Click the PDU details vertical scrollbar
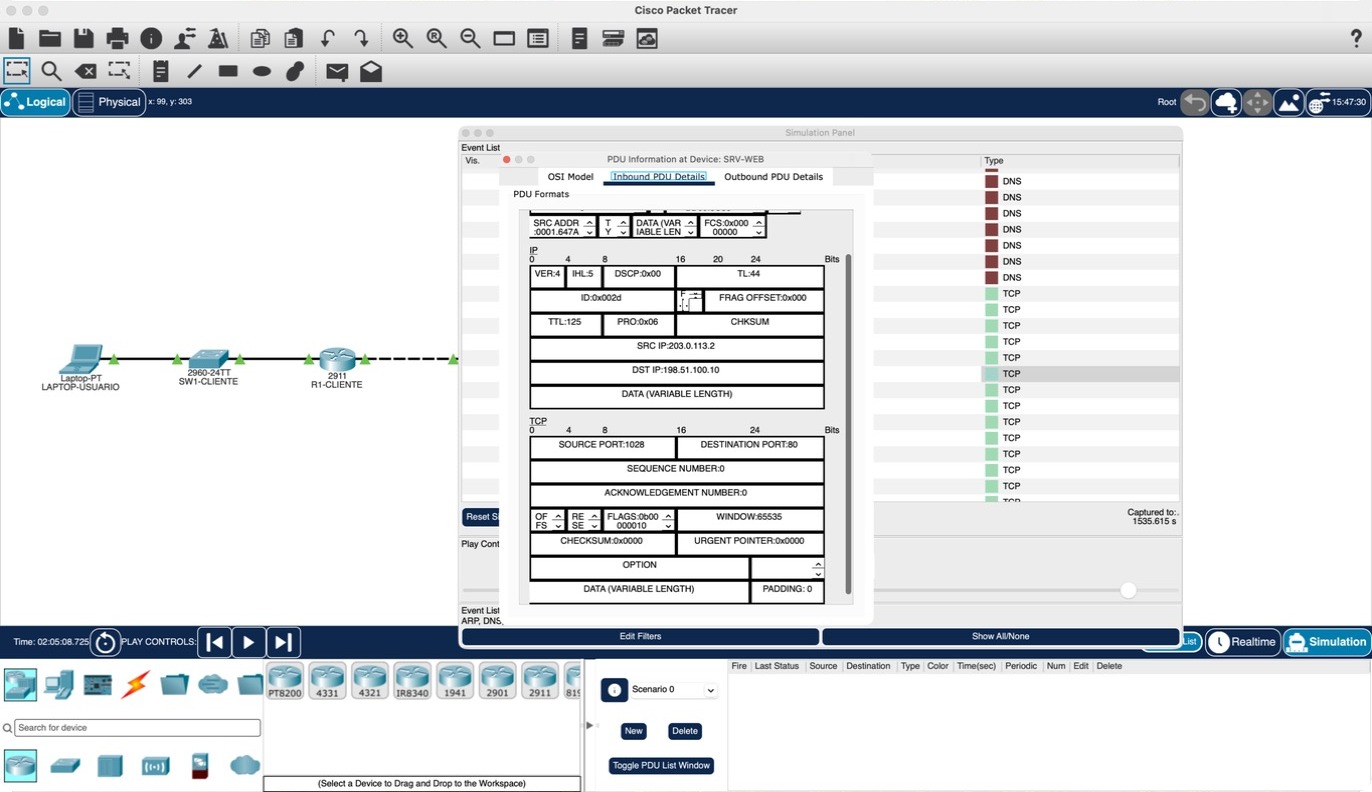 (849, 424)
